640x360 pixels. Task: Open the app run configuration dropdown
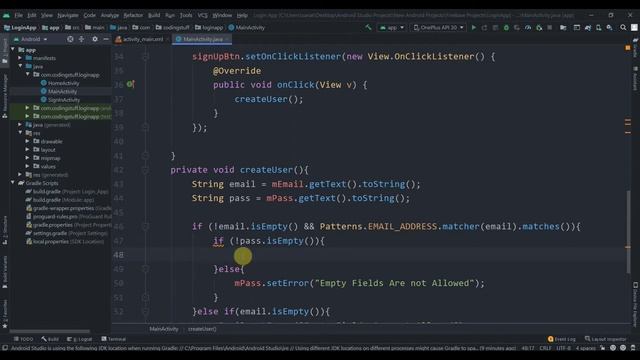391,27
